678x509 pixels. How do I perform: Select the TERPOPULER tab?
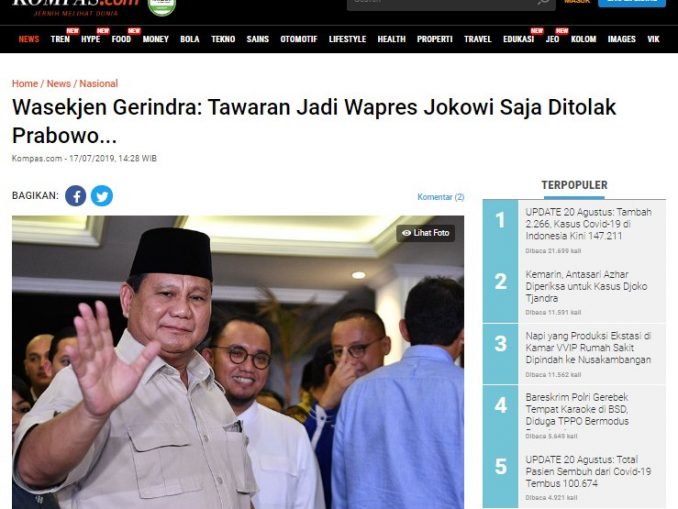(574, 186)
